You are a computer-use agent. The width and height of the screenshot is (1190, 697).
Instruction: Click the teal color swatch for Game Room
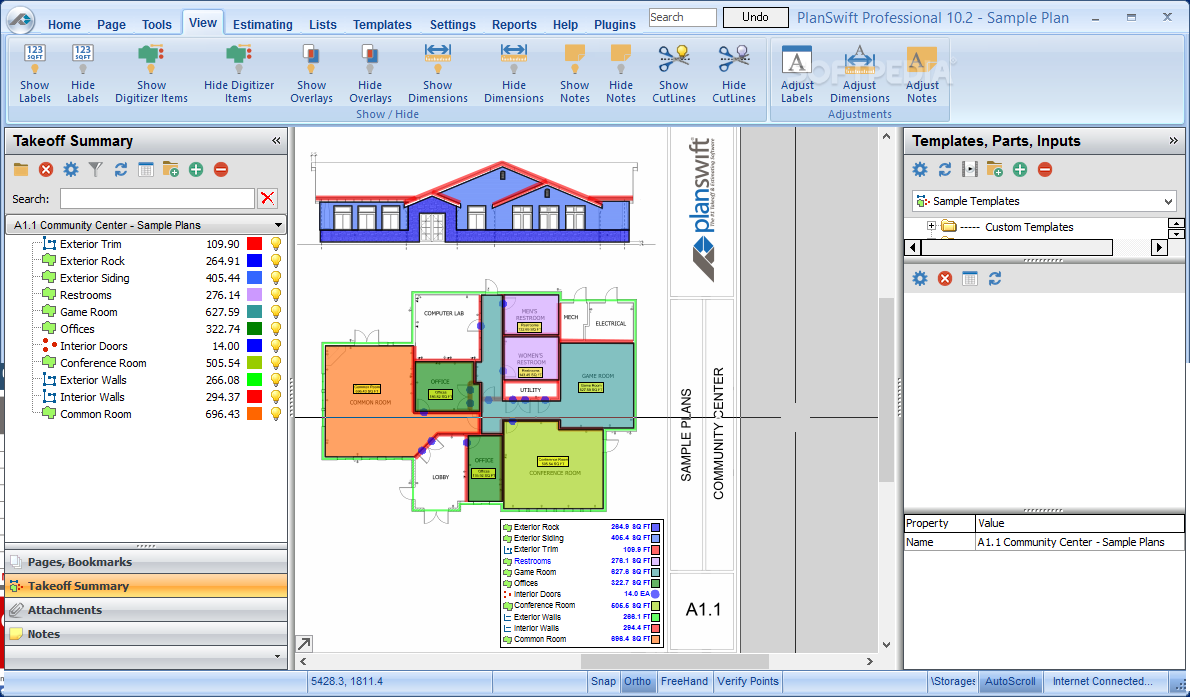click(x=254, y=312)
